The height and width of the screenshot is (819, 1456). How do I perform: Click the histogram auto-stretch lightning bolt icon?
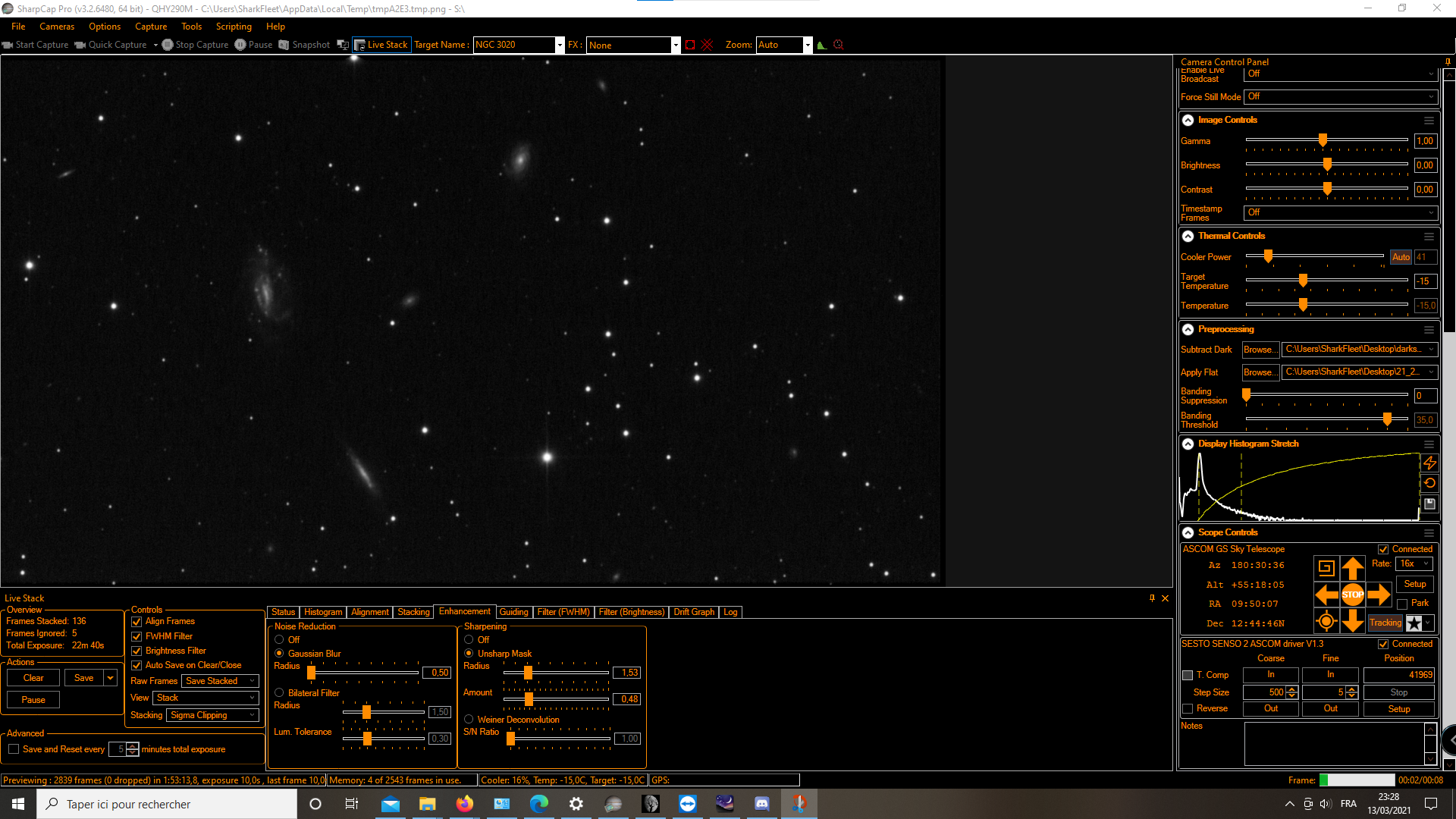[x=1429, y=463]
